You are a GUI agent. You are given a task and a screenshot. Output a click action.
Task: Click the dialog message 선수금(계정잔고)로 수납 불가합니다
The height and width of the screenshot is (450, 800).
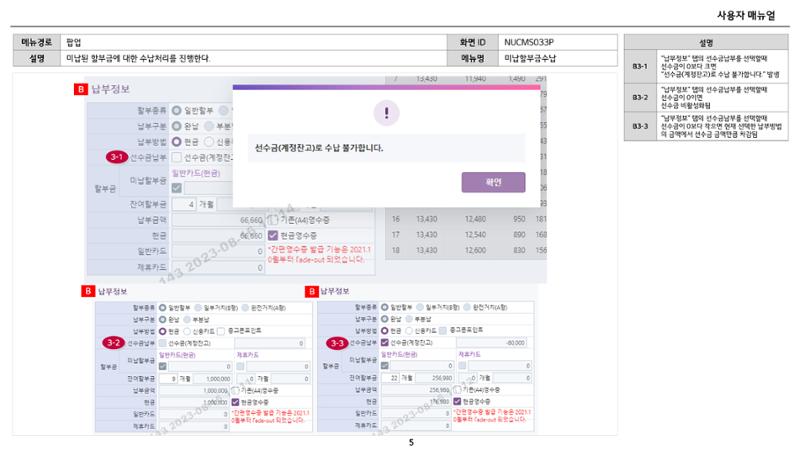(319, 148)
